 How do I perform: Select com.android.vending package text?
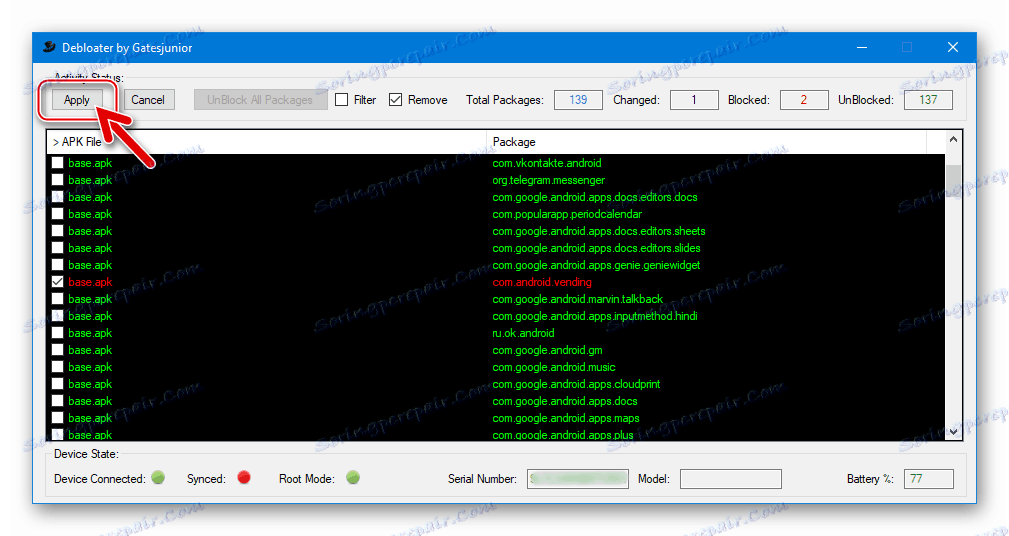(542, 282)
